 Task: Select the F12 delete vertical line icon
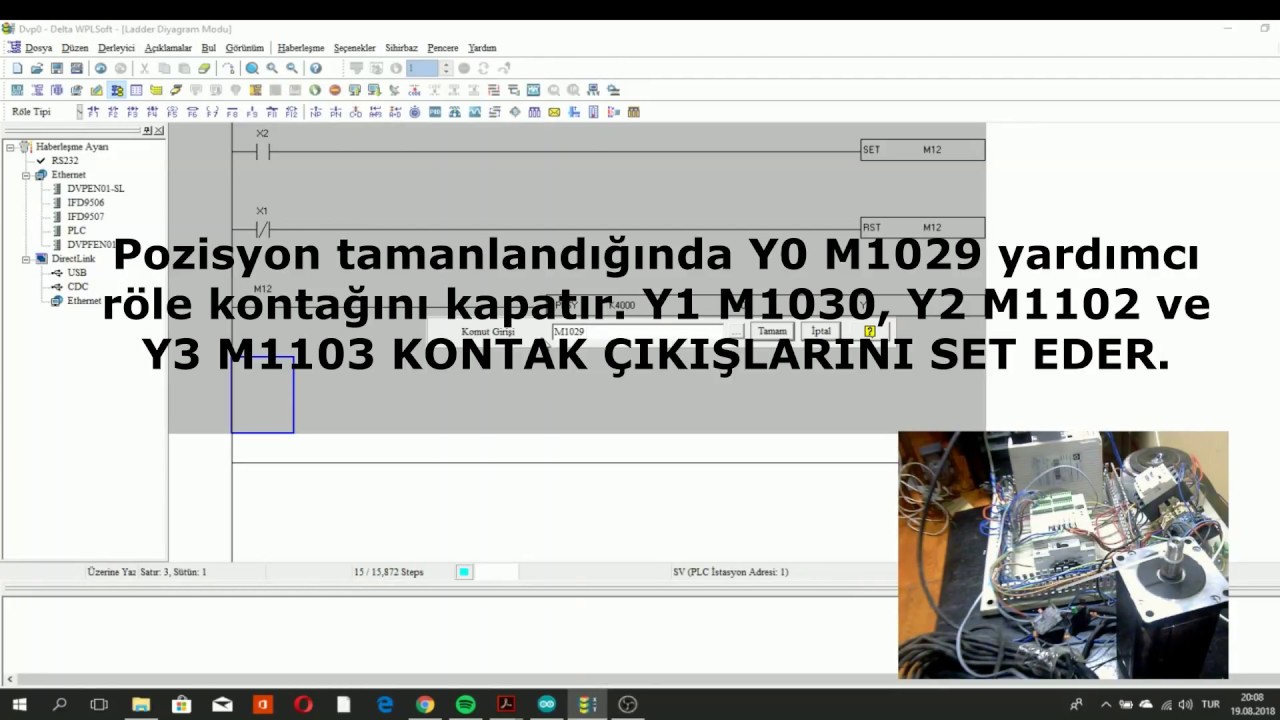point(292,112)
